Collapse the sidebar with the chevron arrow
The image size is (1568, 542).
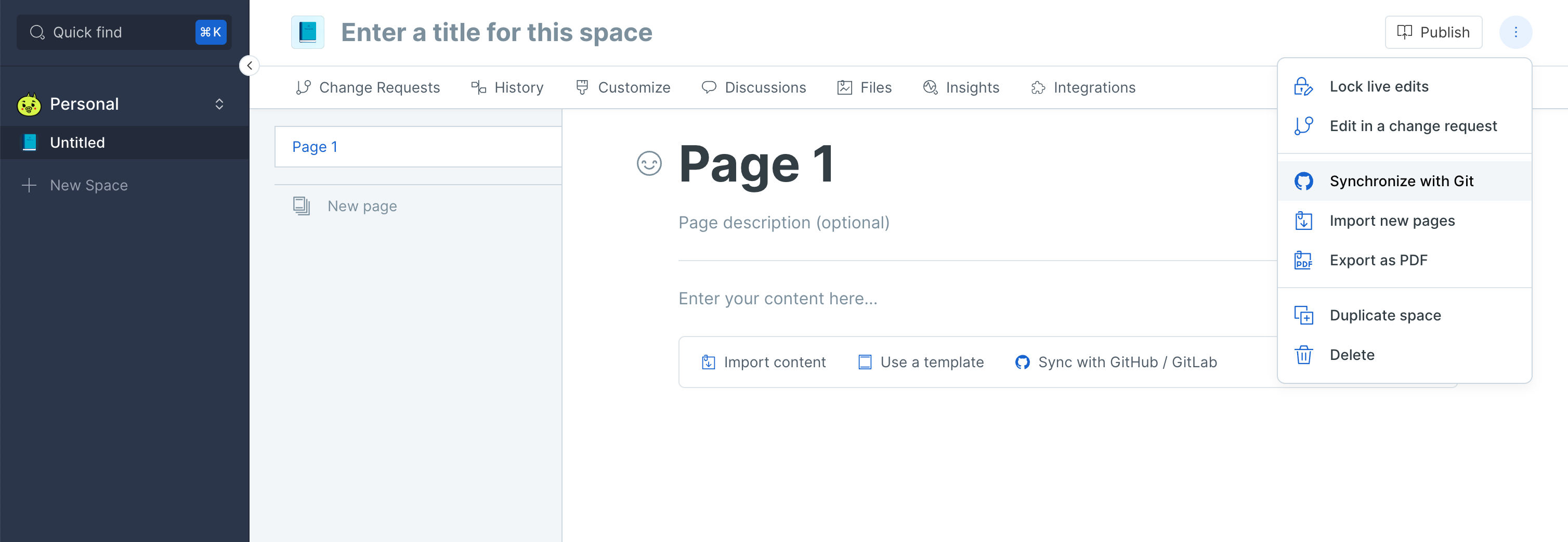tap(250, 66)
